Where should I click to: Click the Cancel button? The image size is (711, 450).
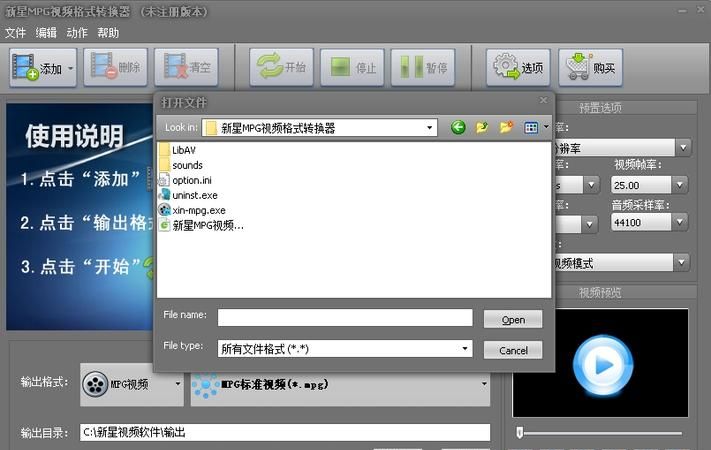coord(513,350)
